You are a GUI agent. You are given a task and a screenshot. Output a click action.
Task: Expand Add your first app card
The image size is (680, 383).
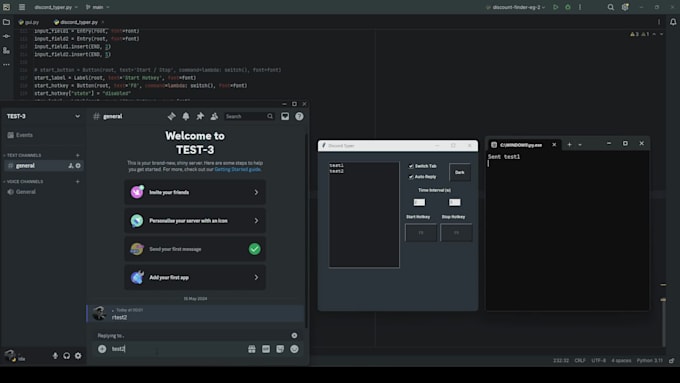195,277
